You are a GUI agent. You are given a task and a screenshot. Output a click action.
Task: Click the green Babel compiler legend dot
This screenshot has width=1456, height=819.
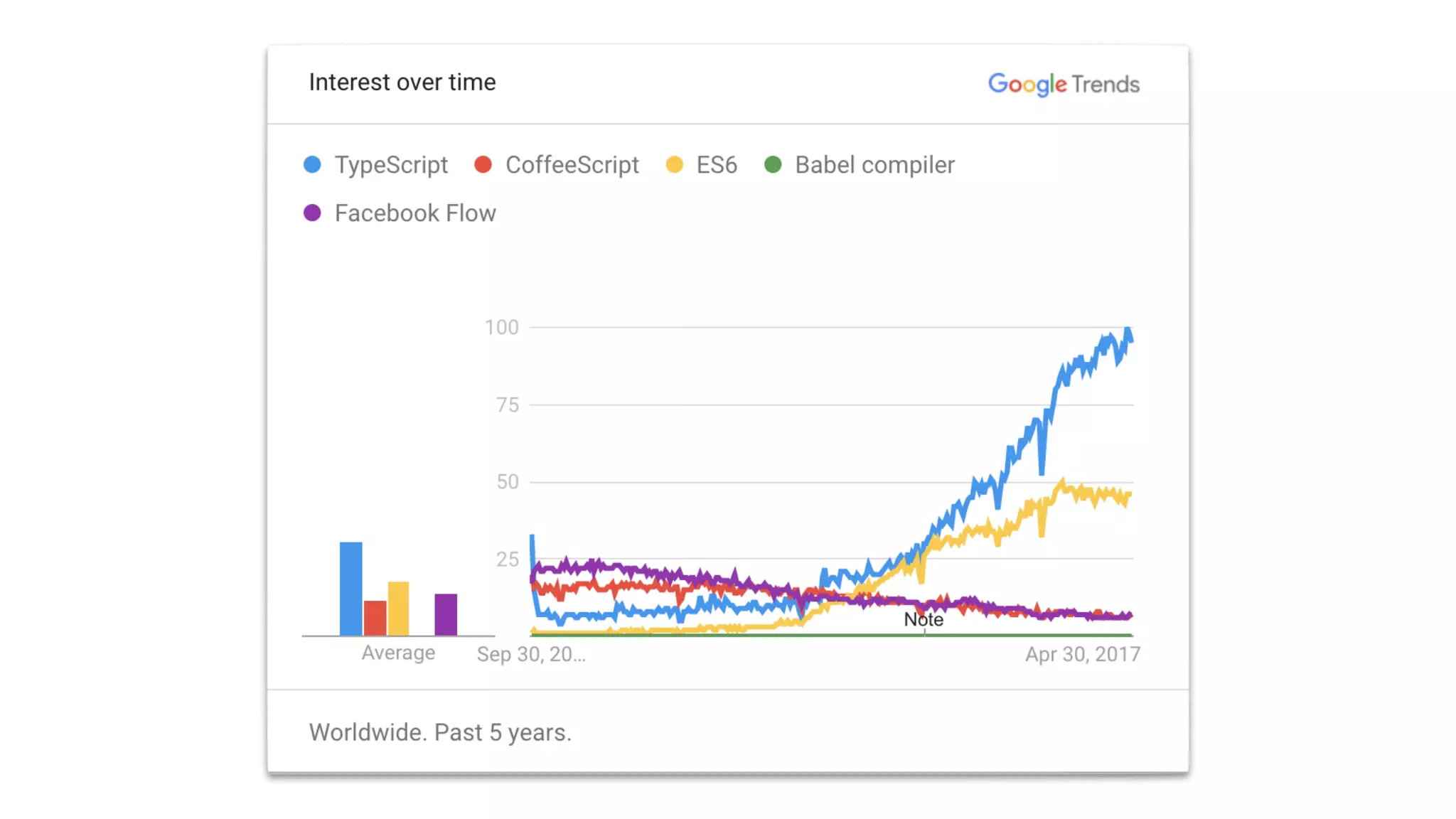[773, 165]
